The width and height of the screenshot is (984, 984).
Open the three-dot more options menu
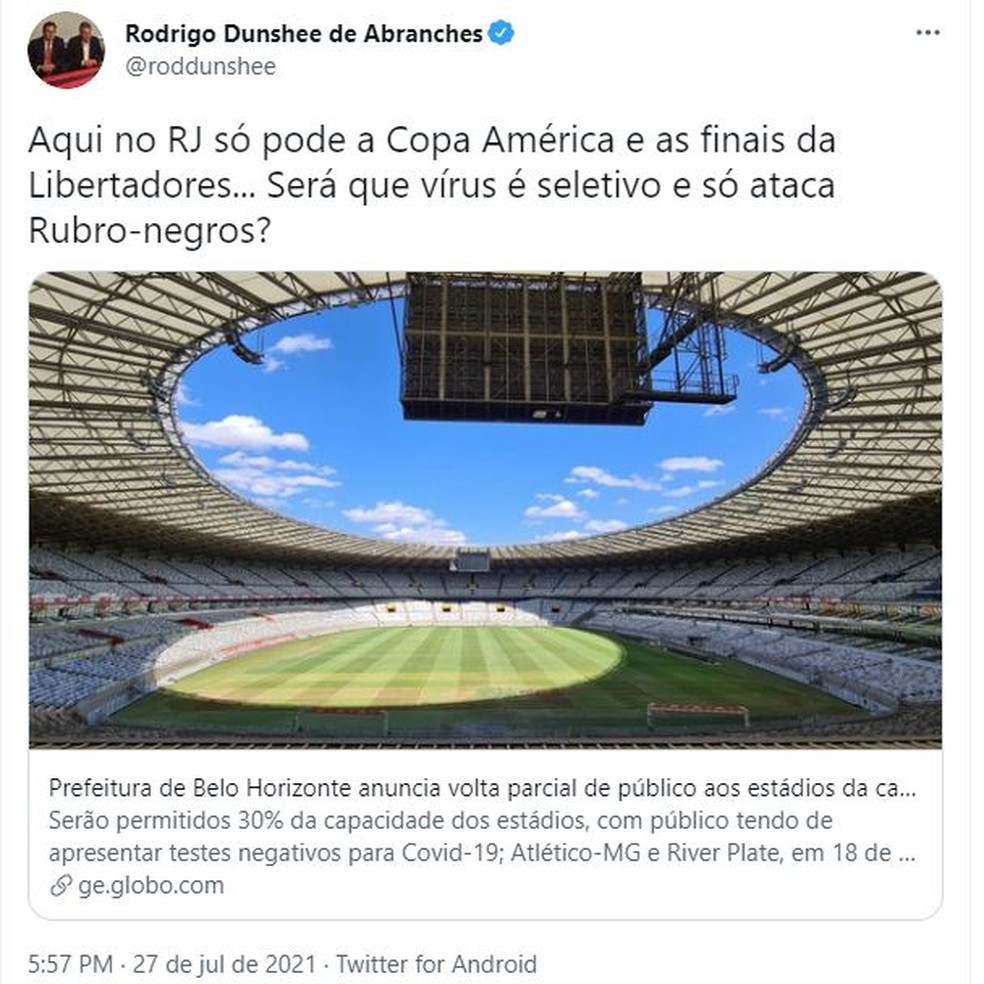pos(928,33)
